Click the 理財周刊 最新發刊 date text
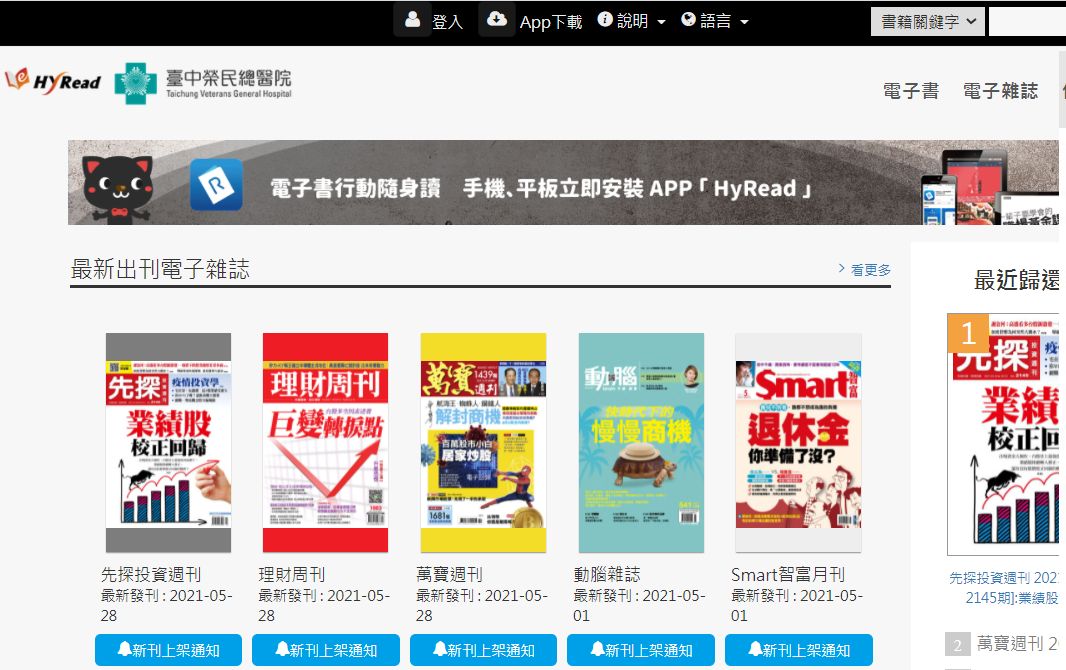 click(324, 605)
